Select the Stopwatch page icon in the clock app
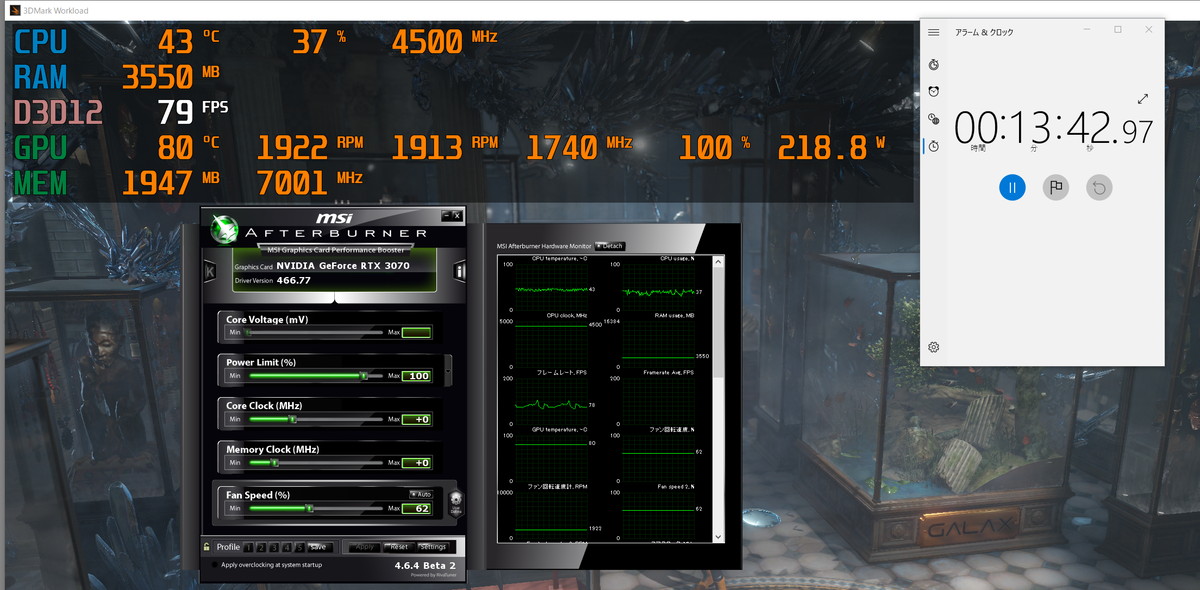 [933, 146]
